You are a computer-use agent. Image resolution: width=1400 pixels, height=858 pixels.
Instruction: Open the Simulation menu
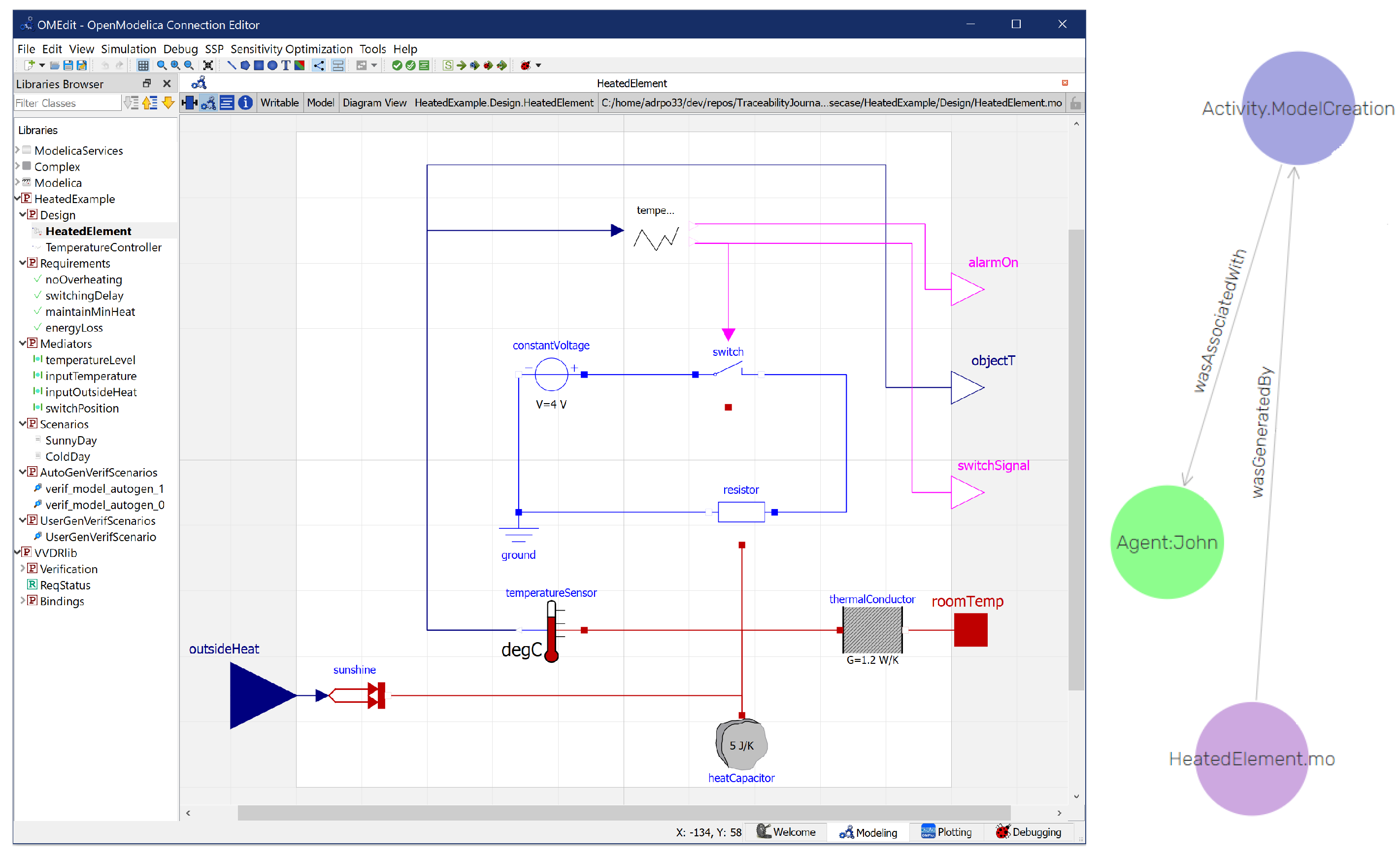(129, 49)
